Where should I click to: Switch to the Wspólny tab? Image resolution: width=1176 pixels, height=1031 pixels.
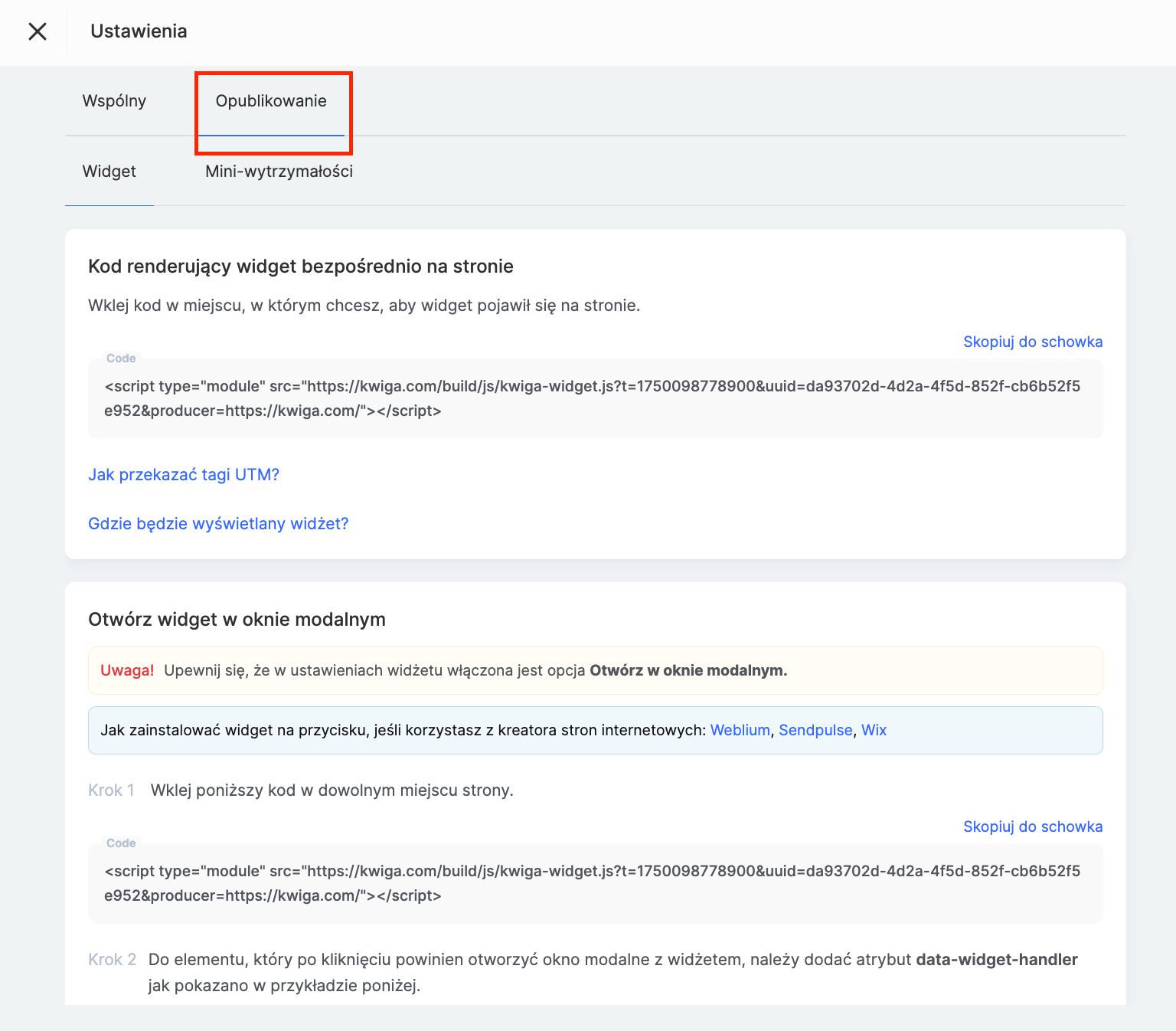pyautogui.click(x=114, y=101)
